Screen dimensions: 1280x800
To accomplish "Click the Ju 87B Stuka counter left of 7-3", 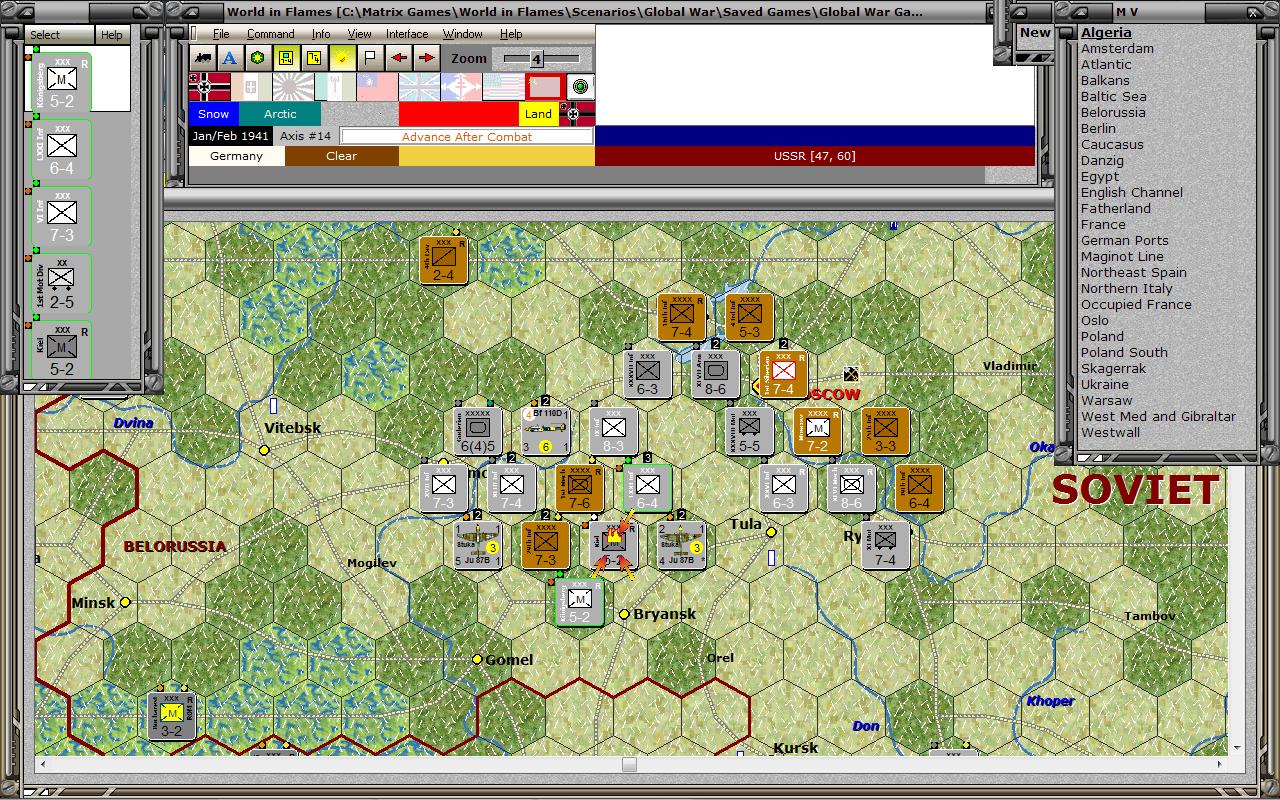I will [x=477, y=545].
